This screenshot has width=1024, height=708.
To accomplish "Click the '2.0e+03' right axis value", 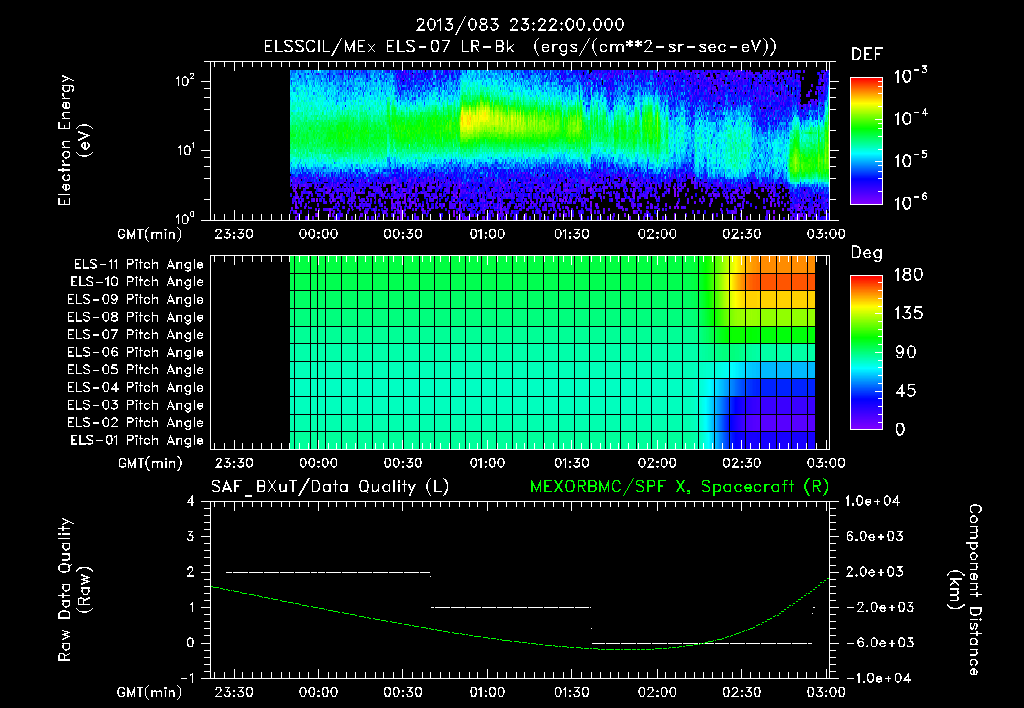I will click(875, 572).
